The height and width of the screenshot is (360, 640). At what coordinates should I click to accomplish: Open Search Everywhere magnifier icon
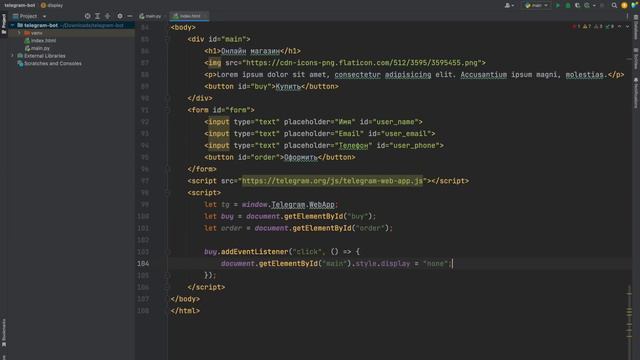tap(614, 5)
